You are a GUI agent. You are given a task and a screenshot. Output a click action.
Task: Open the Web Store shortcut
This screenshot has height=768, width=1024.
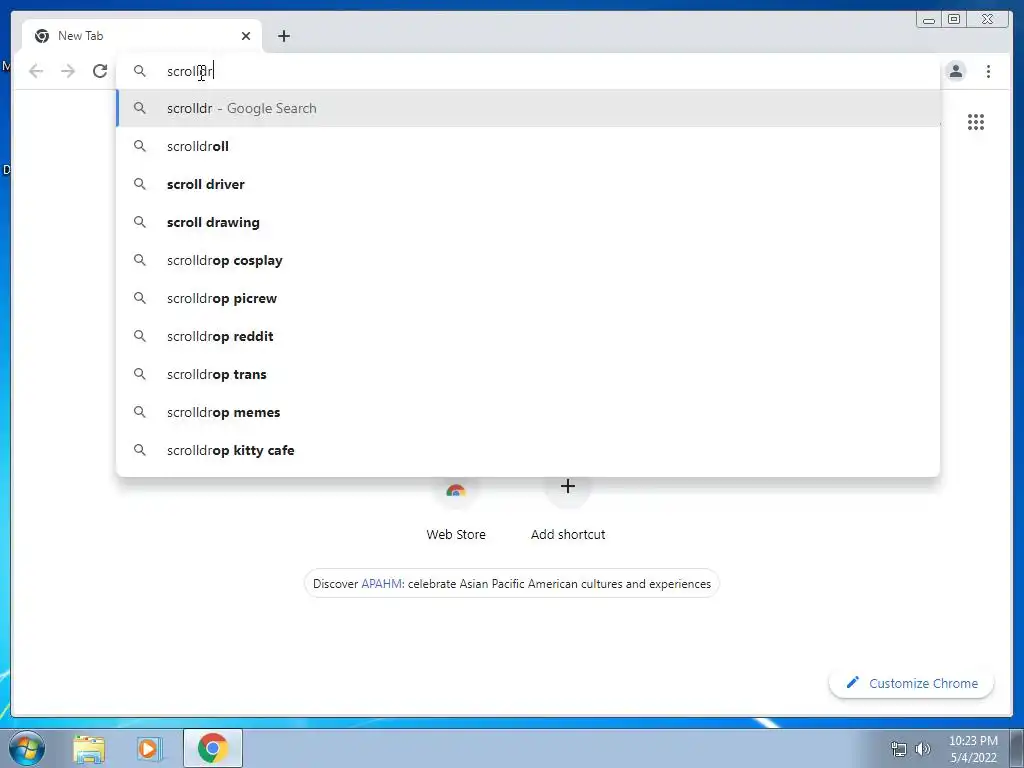point(456,509)
